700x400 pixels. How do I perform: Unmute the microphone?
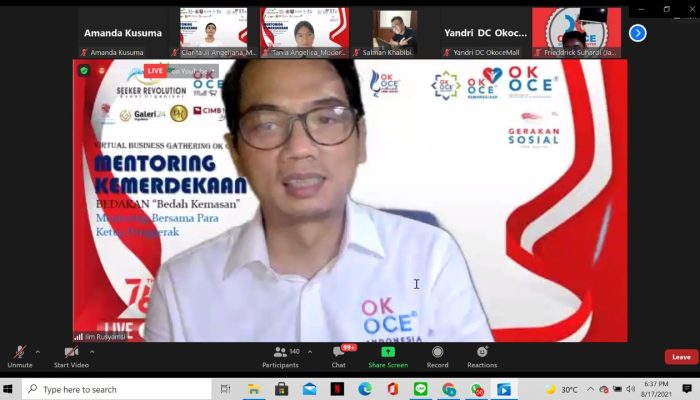pos(20,357)
